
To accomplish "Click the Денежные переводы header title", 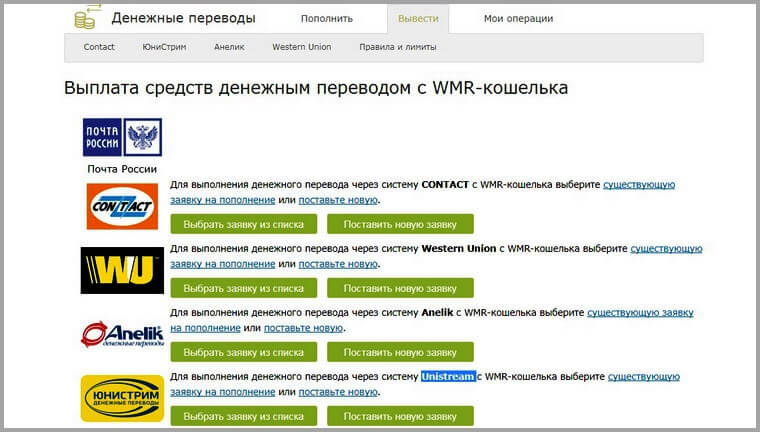I will 184,18.
